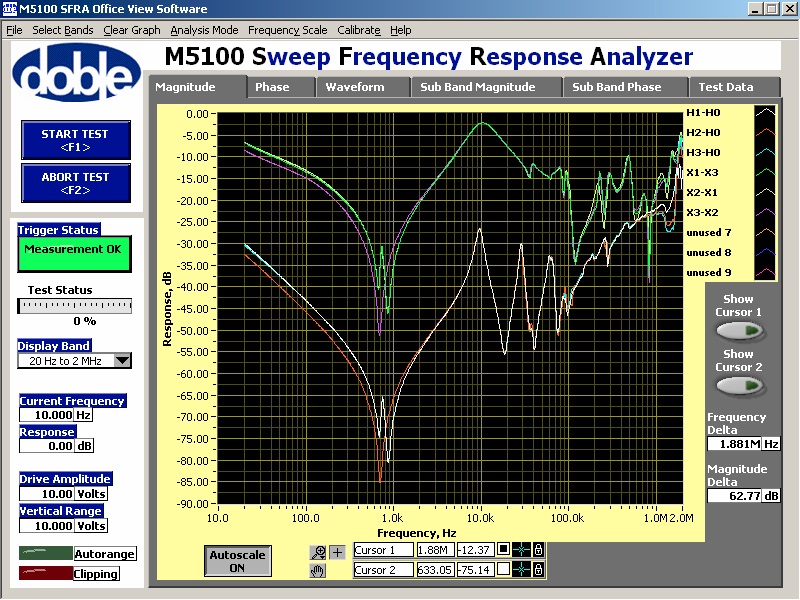This screenshot has height=600, width=800.
Task: Open the Help menu
Action: 401,30
